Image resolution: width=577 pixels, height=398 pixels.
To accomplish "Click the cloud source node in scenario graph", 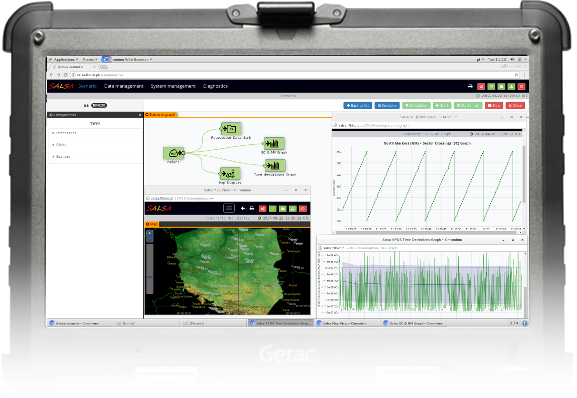I will (x=173, y=153).
